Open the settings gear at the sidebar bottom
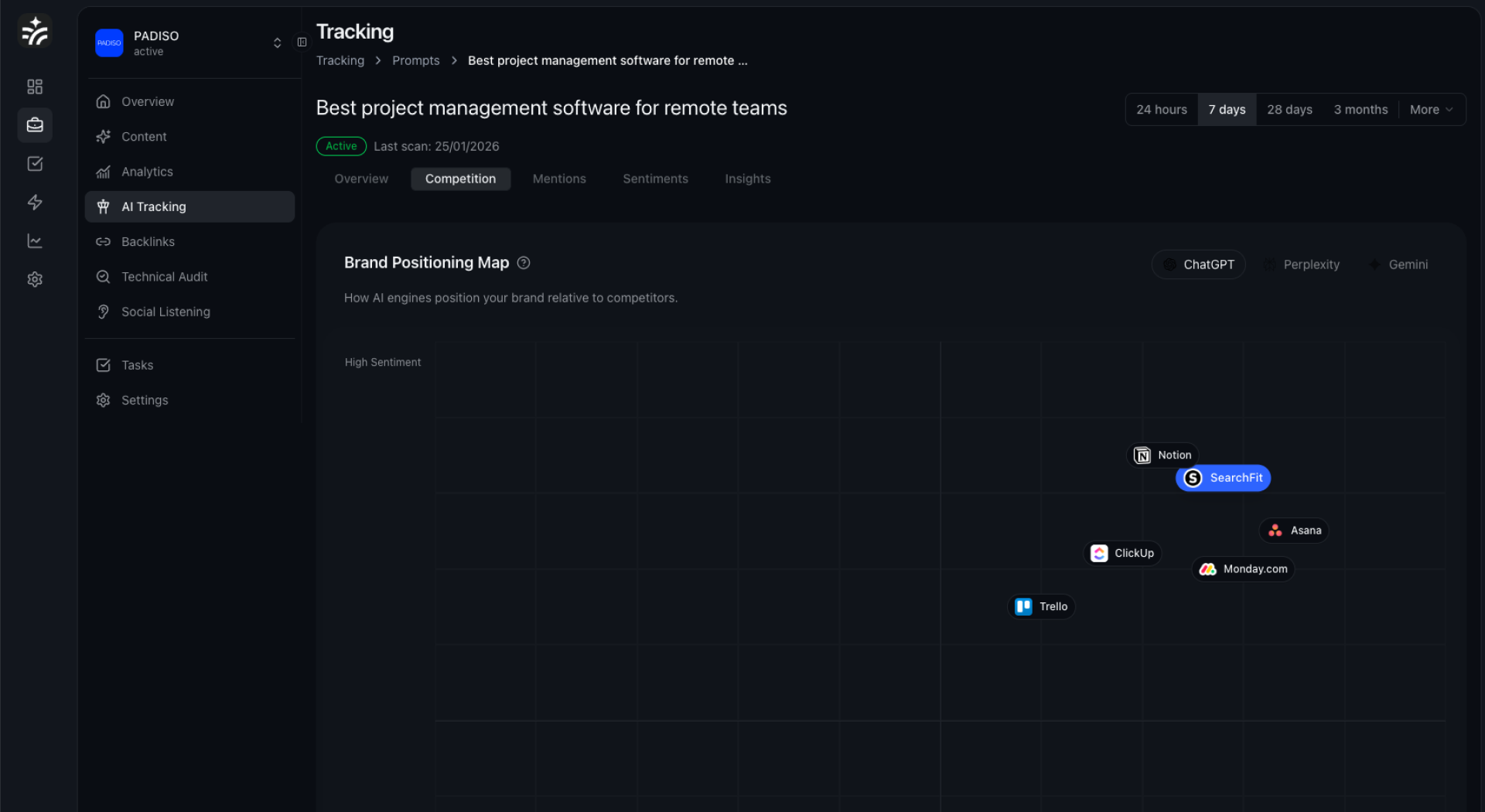The width and height of the screenshot is (1485, 812). coord(35,279)
